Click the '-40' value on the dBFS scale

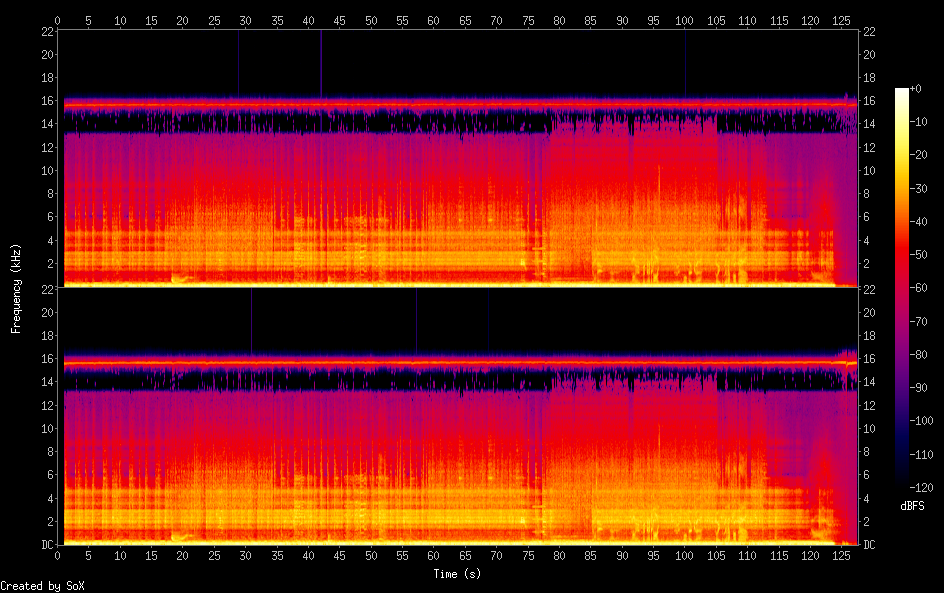919,222
